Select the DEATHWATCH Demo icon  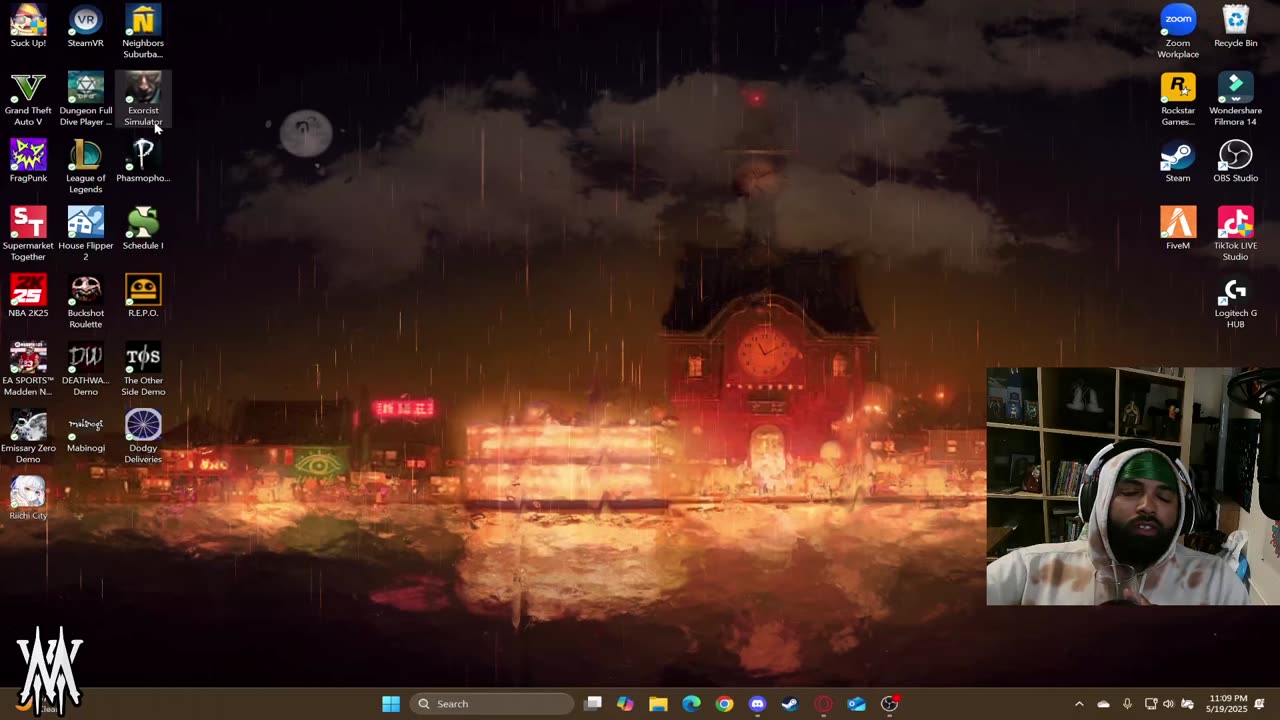click(x=85, y=369)
